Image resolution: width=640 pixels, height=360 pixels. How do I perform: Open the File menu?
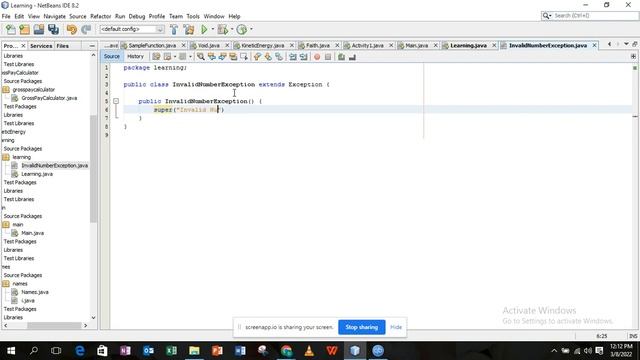click(x=6, y=16)
